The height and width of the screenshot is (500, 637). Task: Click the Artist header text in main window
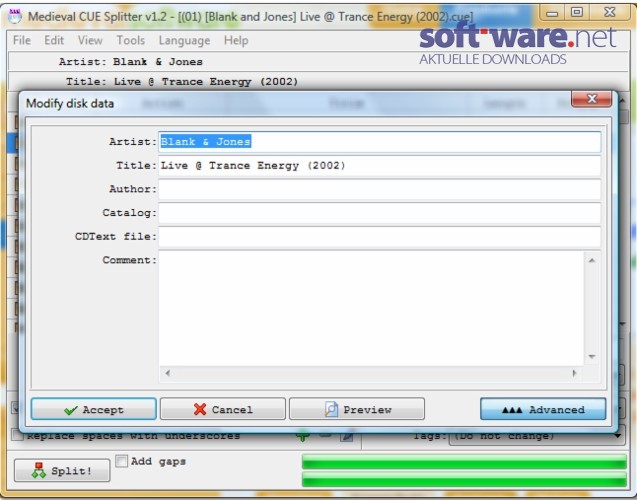coord(131,62)
